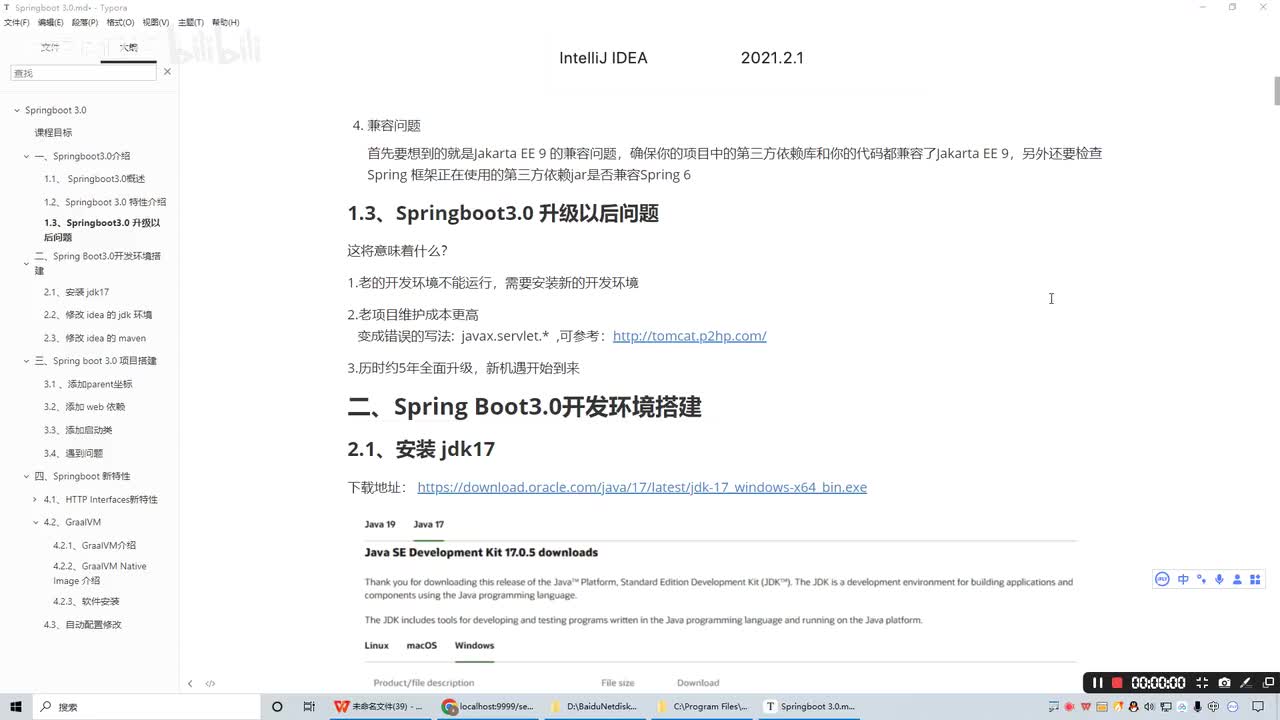The width and height of the screenshot is (1280, 720).
Task: Stop recording with the red square button
Action: pos(1117,683)
